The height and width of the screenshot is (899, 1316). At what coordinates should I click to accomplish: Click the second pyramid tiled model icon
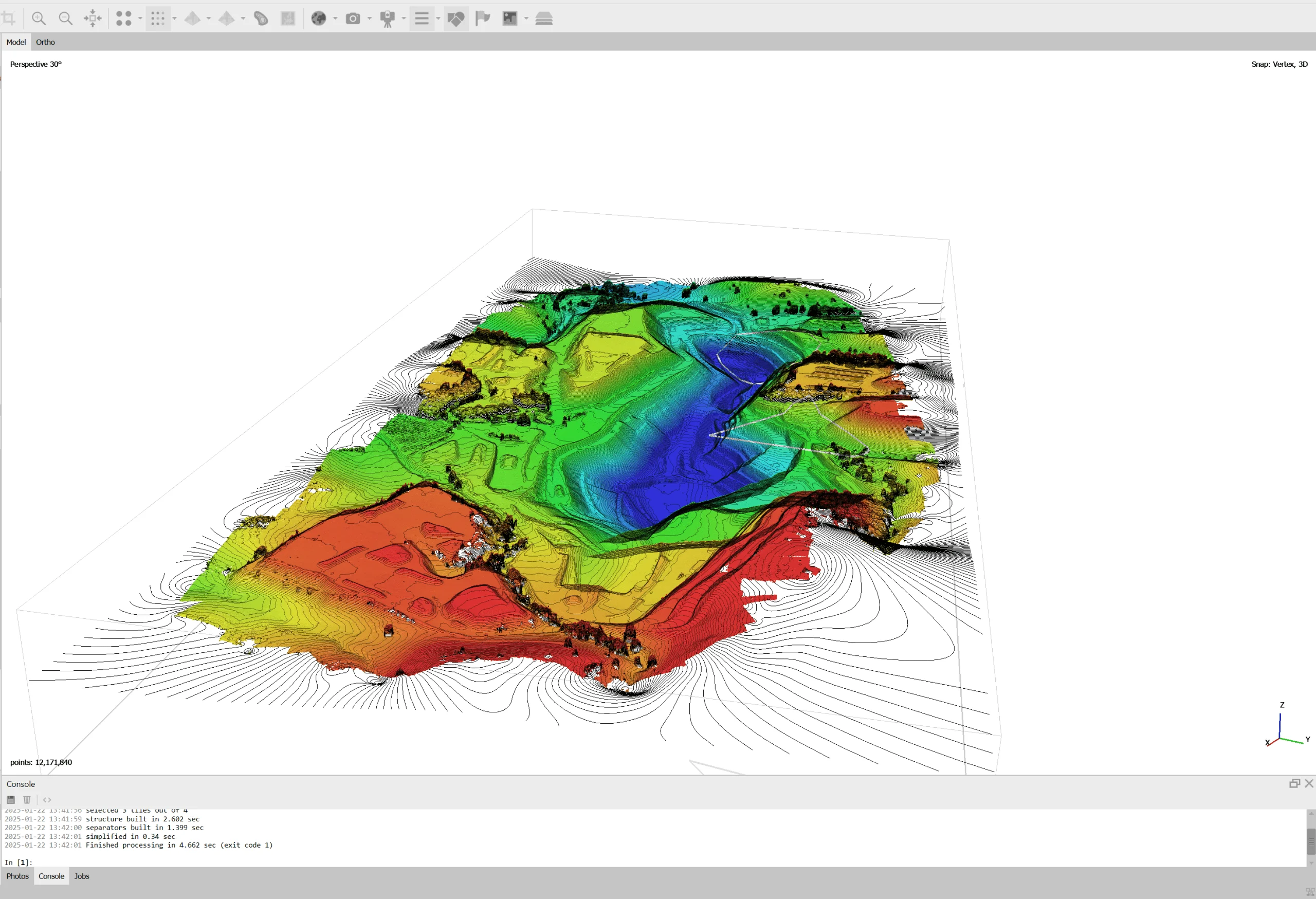coord(227,18)
